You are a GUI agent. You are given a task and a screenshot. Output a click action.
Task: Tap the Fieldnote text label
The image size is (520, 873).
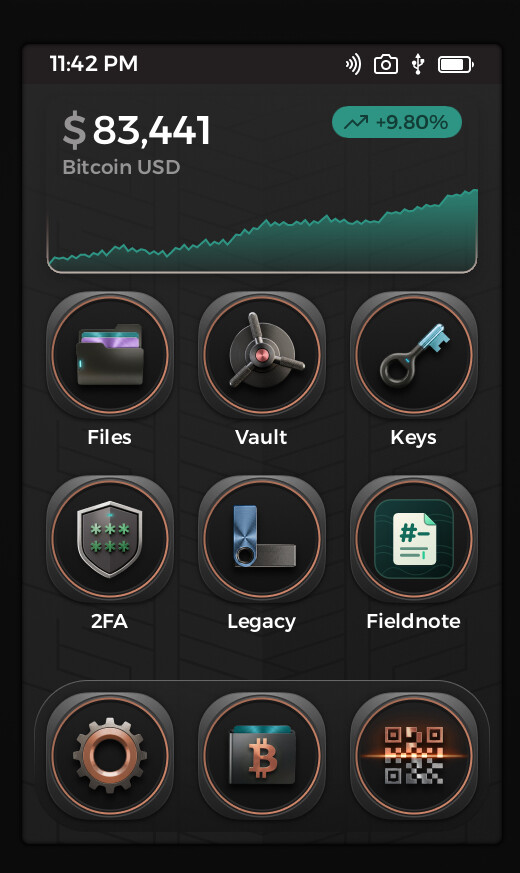(414, 621)
